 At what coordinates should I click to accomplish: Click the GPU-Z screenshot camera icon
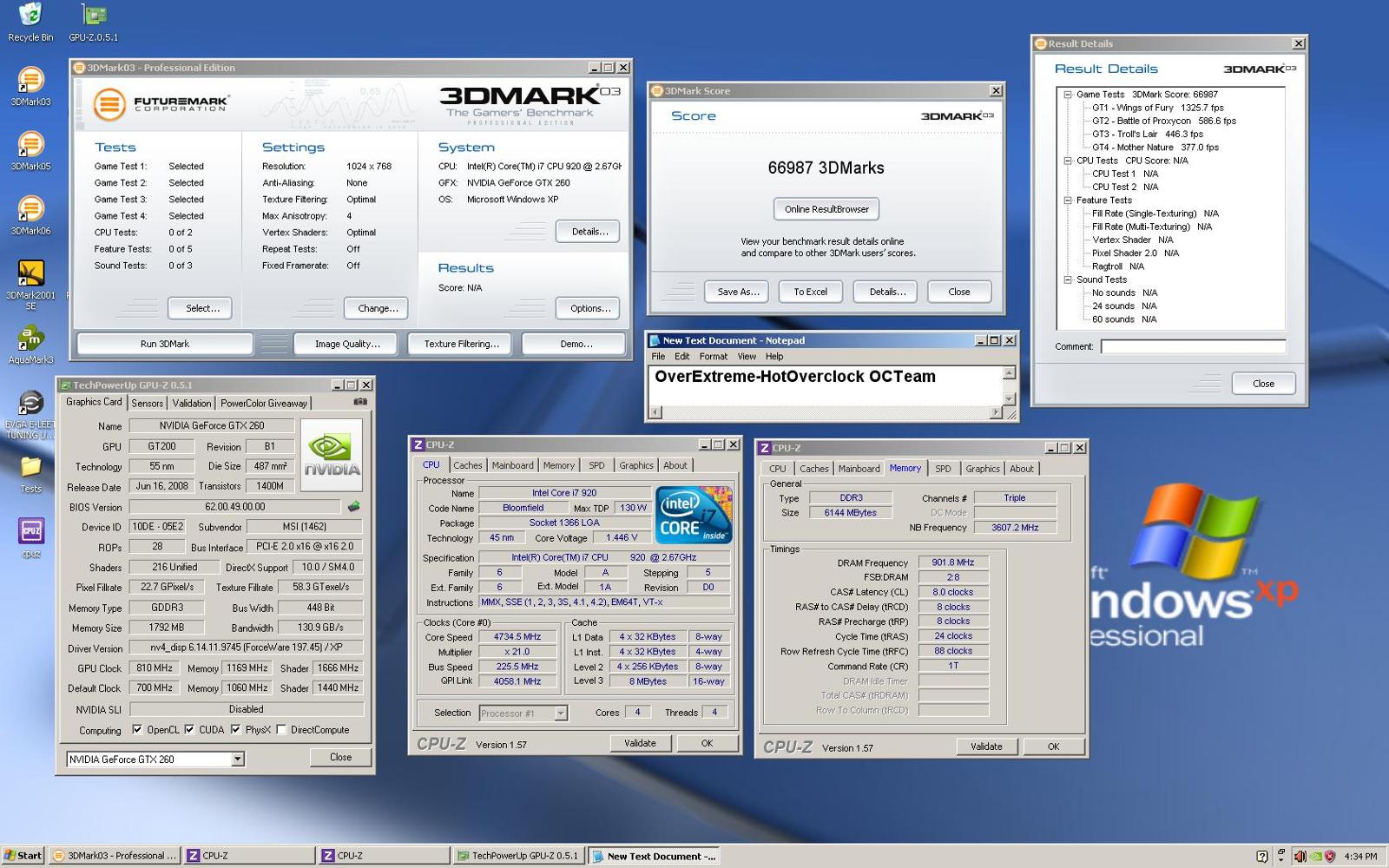coord(360,402)
